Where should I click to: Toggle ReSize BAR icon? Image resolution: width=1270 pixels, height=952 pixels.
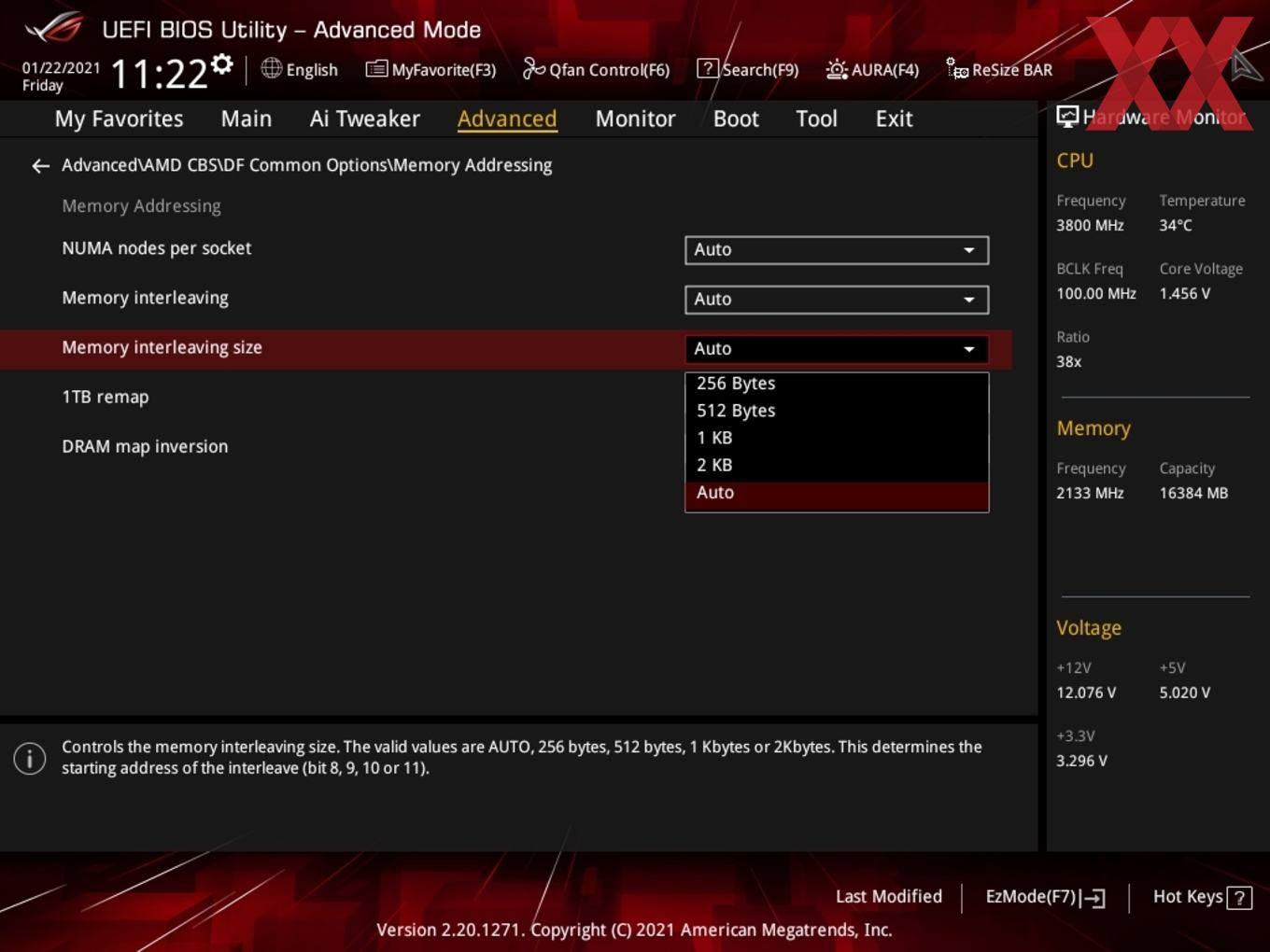957,69
